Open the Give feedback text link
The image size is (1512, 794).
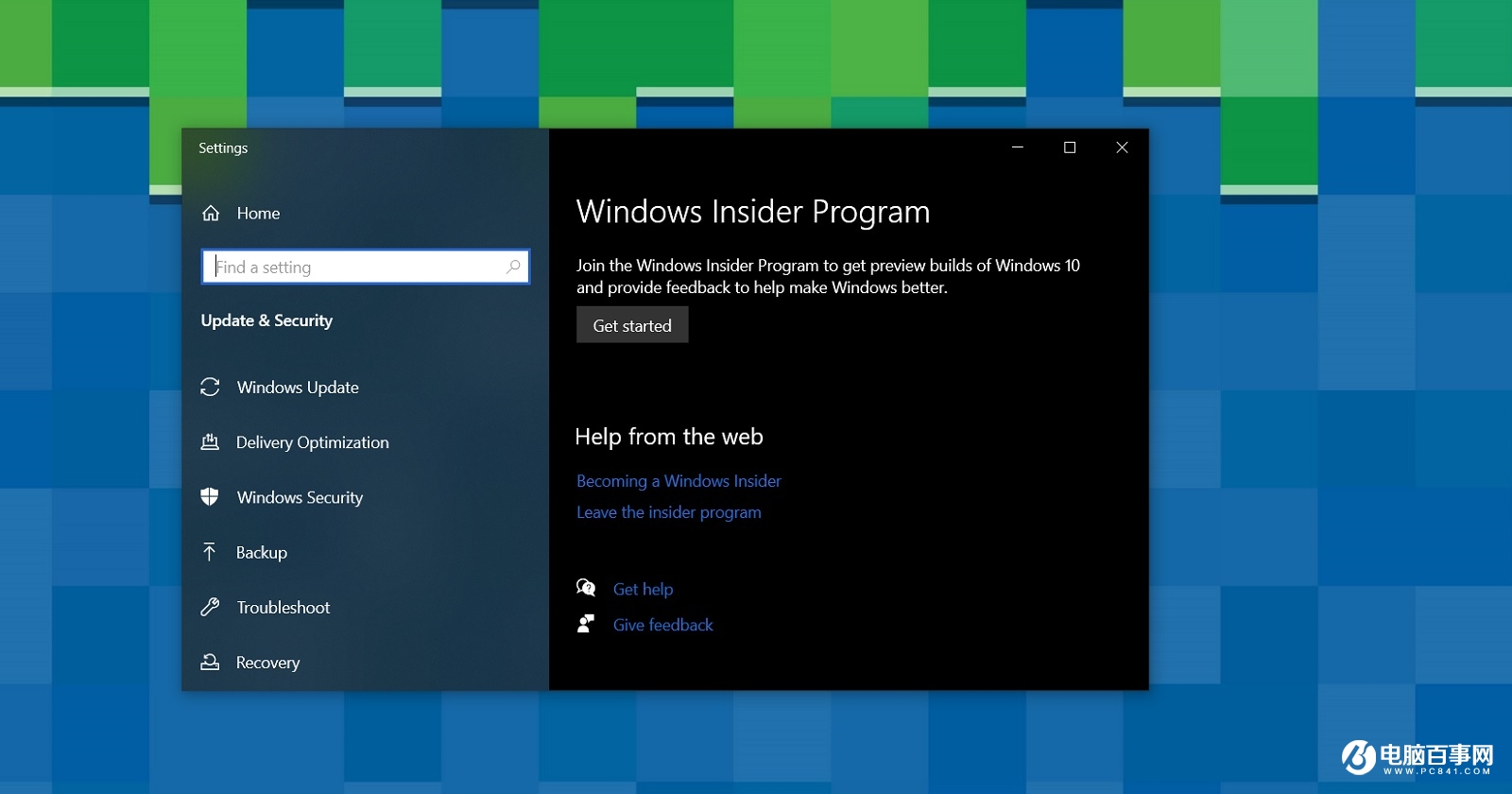tap(662, 625)
